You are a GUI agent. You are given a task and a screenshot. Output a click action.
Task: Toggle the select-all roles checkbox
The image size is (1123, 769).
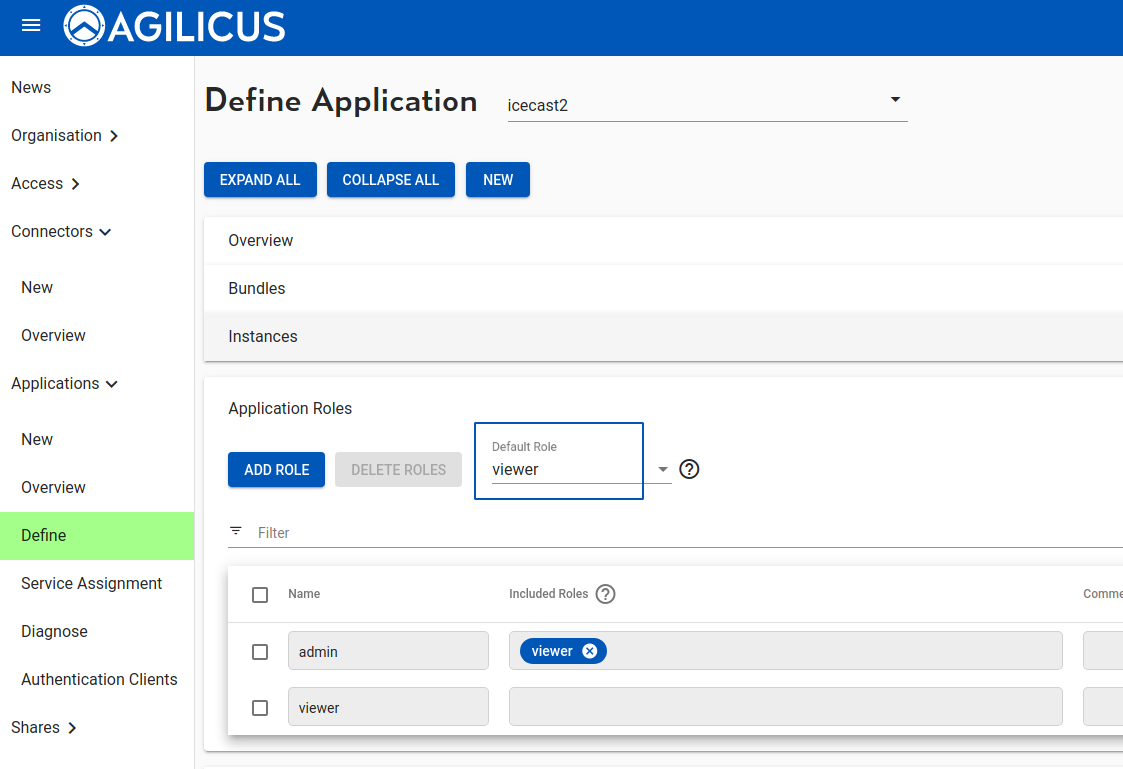[260, 595]
